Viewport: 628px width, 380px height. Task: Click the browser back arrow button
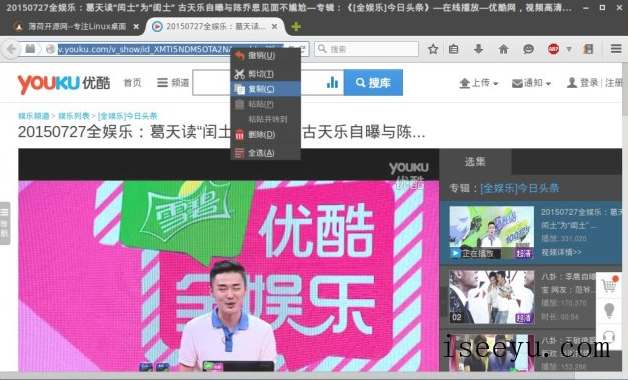[x=11, y=49]
